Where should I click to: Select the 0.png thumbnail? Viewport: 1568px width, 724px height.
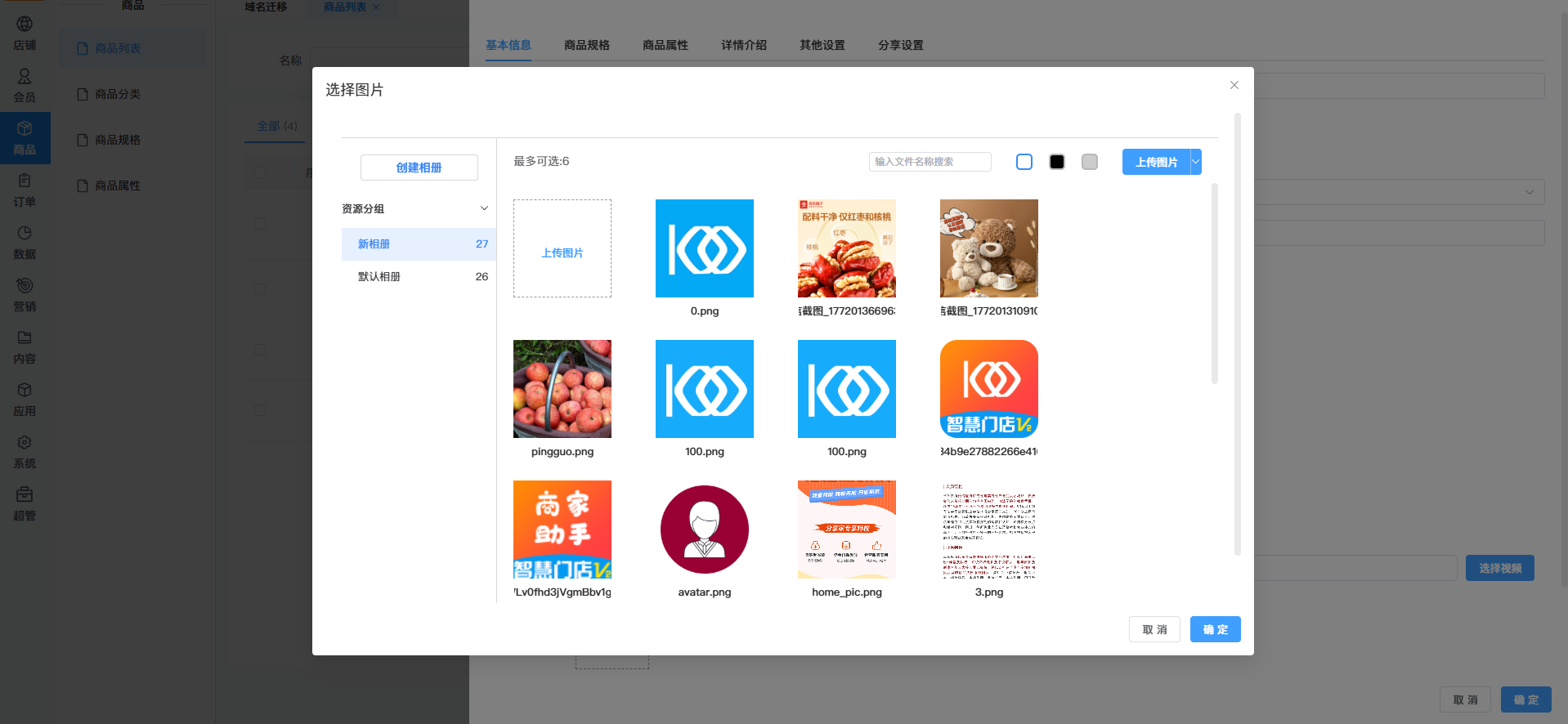pos(705,248)
